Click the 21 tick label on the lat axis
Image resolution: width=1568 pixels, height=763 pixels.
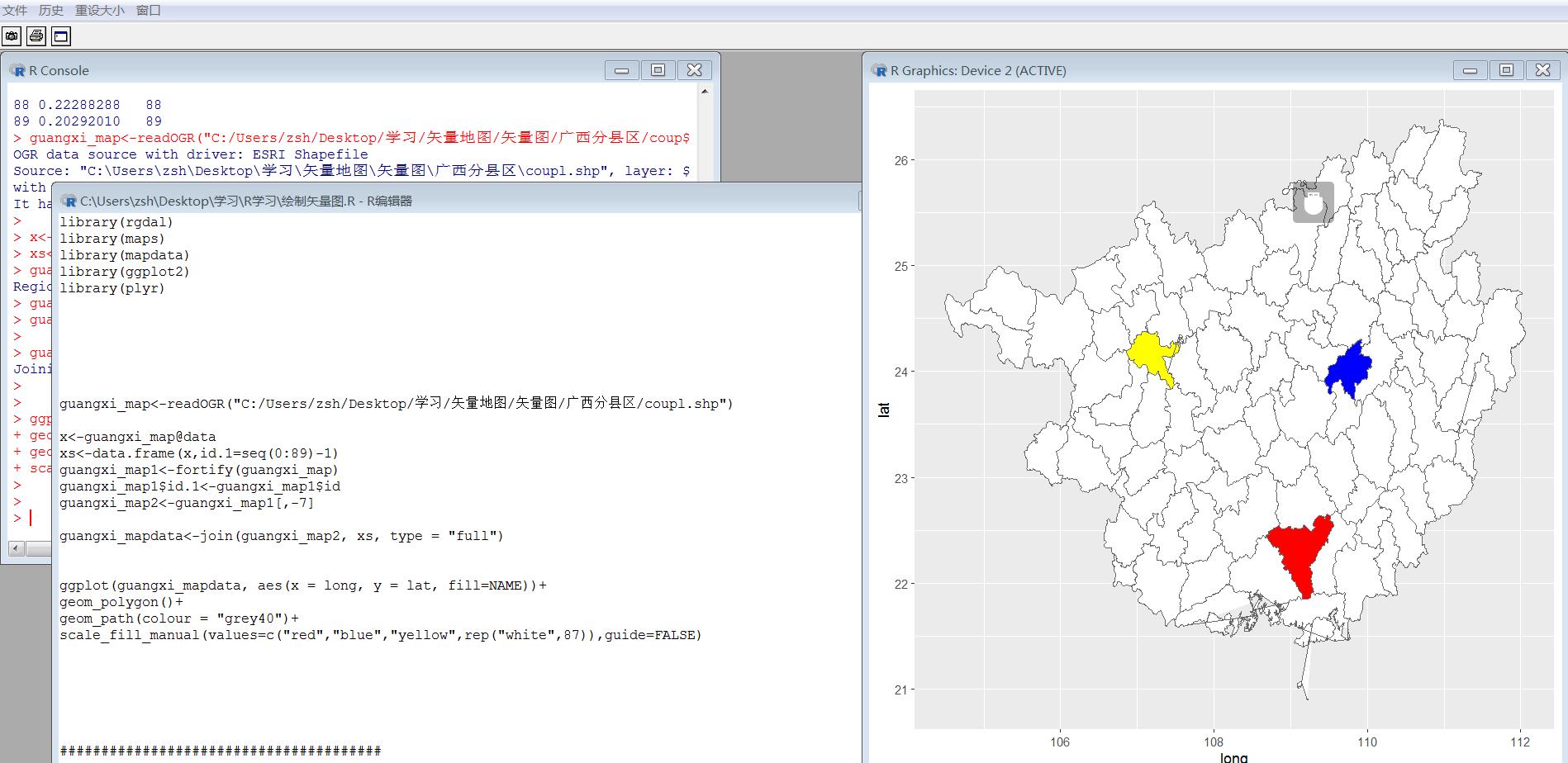[x=900, y=690]
